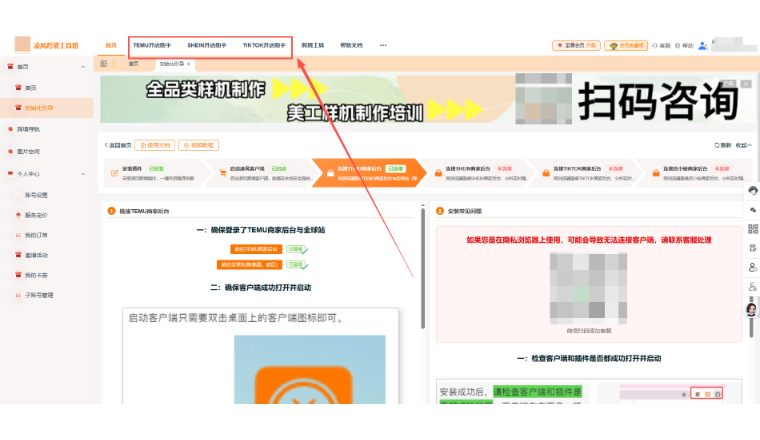This screenshot has width=760, height=440.
Task: Click the 安装常见问题 section heading
Action: (x=464, y=211)
